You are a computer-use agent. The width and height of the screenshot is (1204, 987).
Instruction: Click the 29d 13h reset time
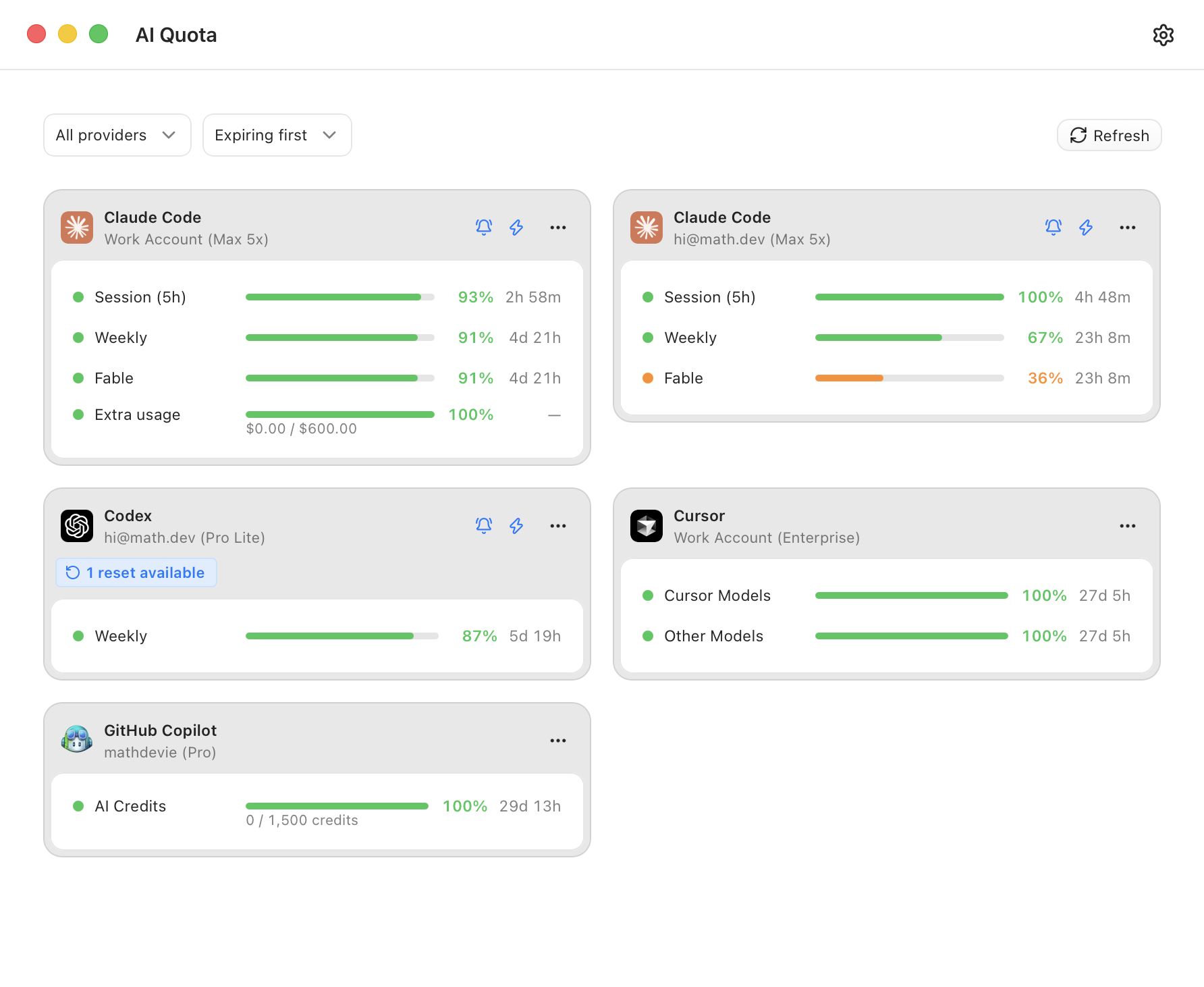pyautogui.click(x=530, y=806)
